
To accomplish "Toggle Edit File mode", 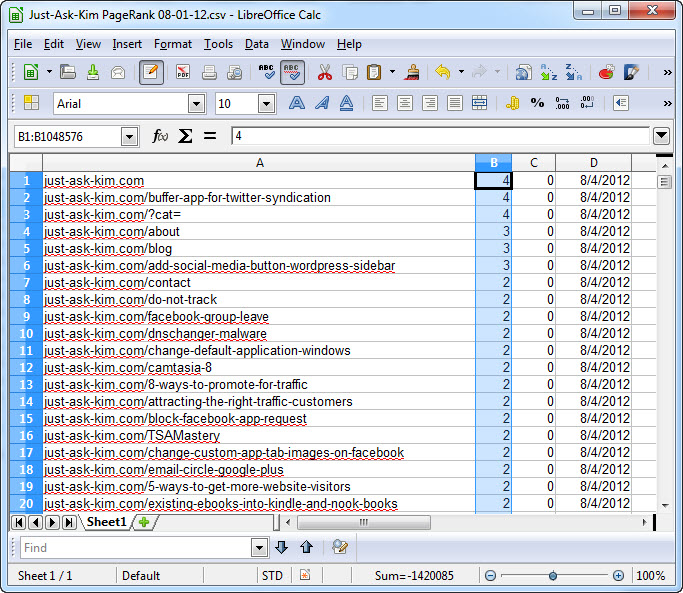I will [152, 72].
